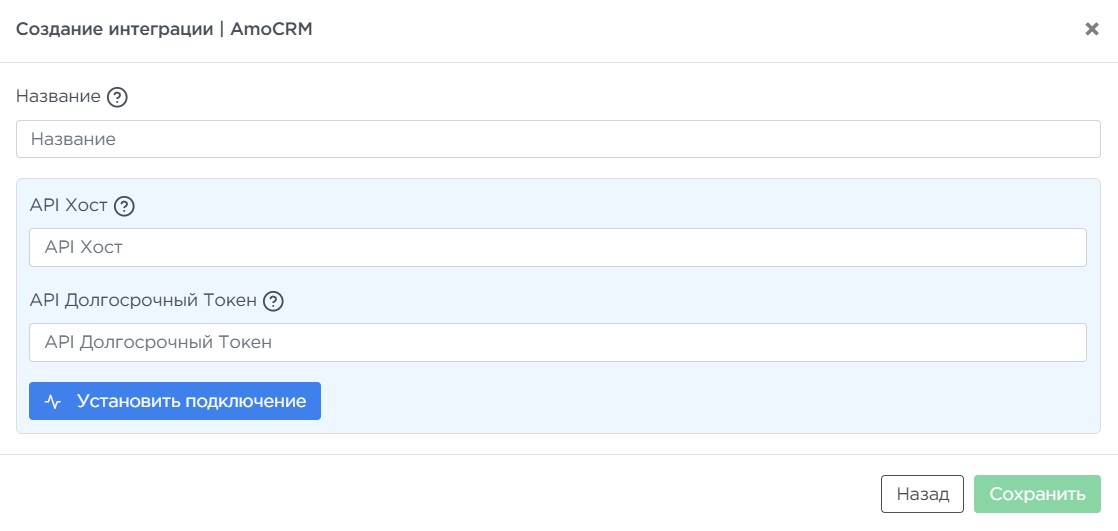Click the API Долгосрочный Токен placeholder text
The width and height of the screenshot is (1118, 531).
tap(158, 342)
